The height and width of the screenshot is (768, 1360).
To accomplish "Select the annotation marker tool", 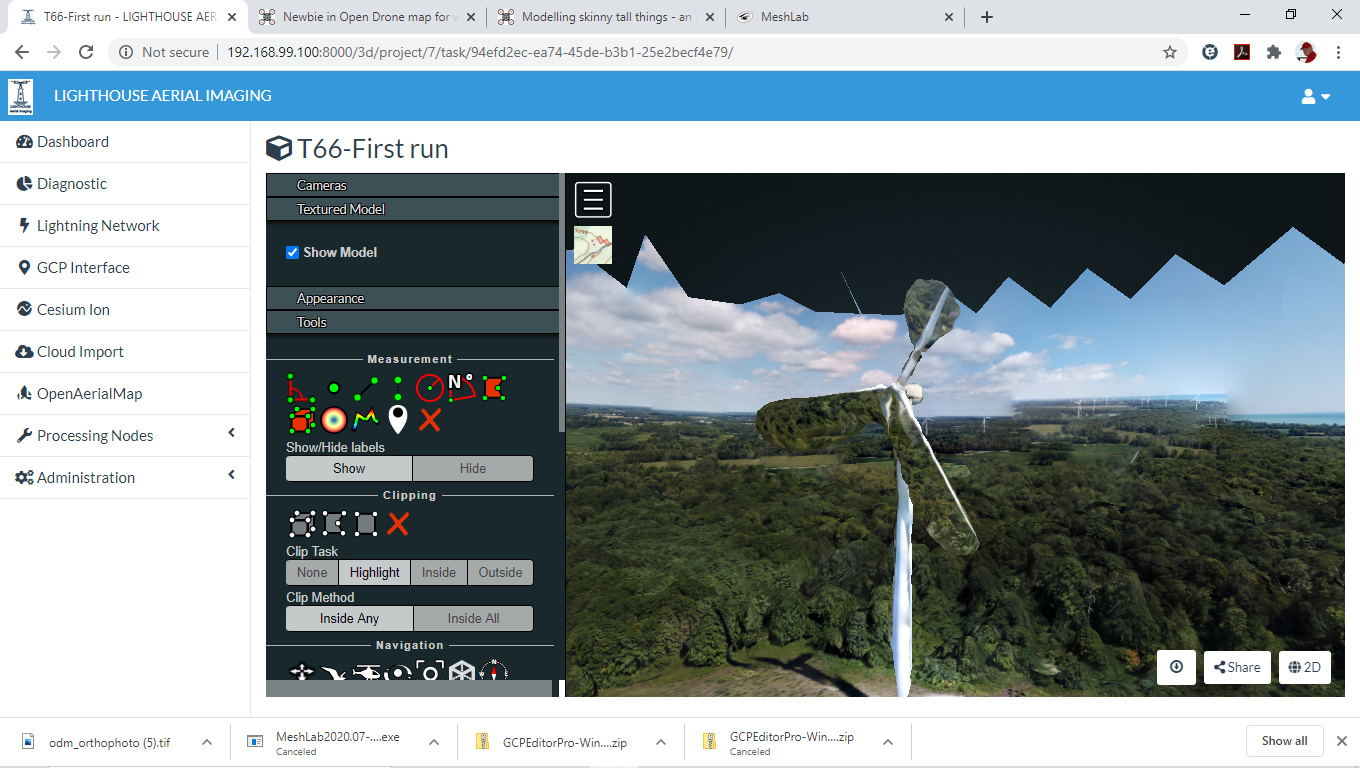I will click(398, 420).
